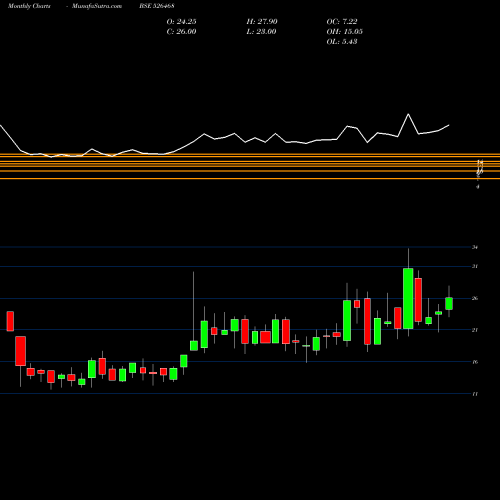Click the 'OH: 15.05' reading

point(345,32)
